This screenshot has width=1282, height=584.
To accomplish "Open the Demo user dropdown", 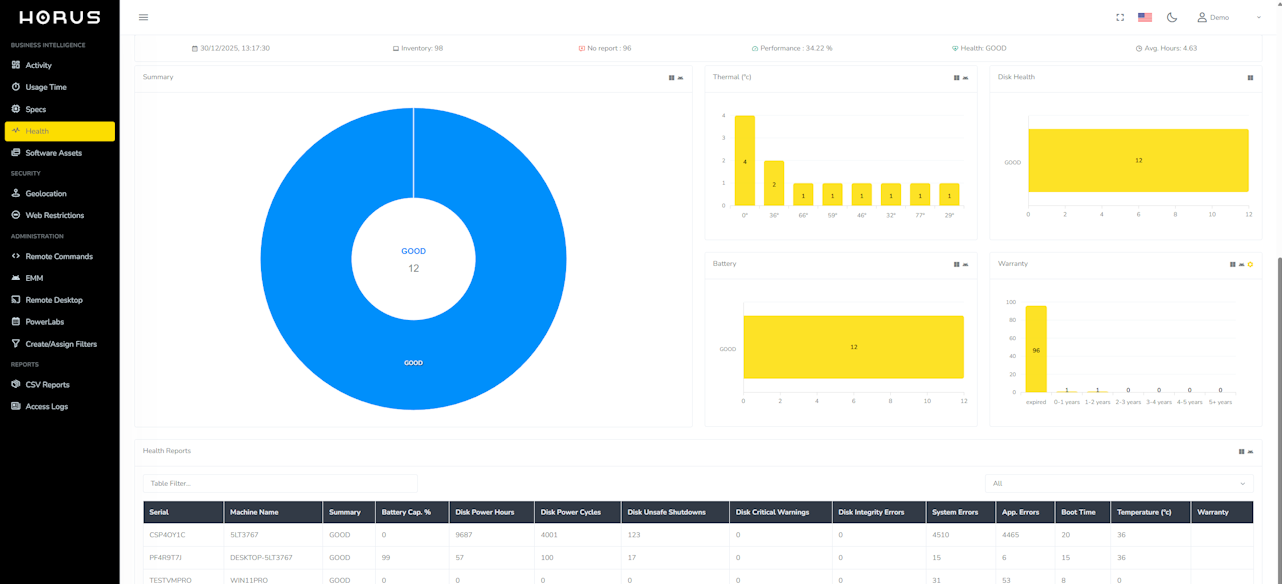I will [1229, 17].
